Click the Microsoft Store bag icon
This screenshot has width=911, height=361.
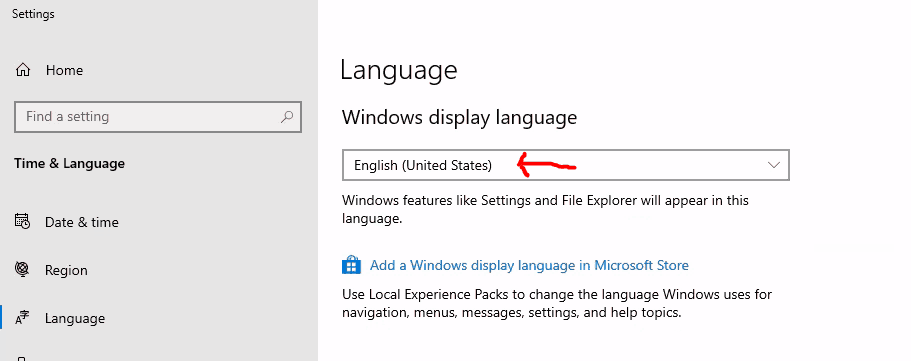(351, 265)
